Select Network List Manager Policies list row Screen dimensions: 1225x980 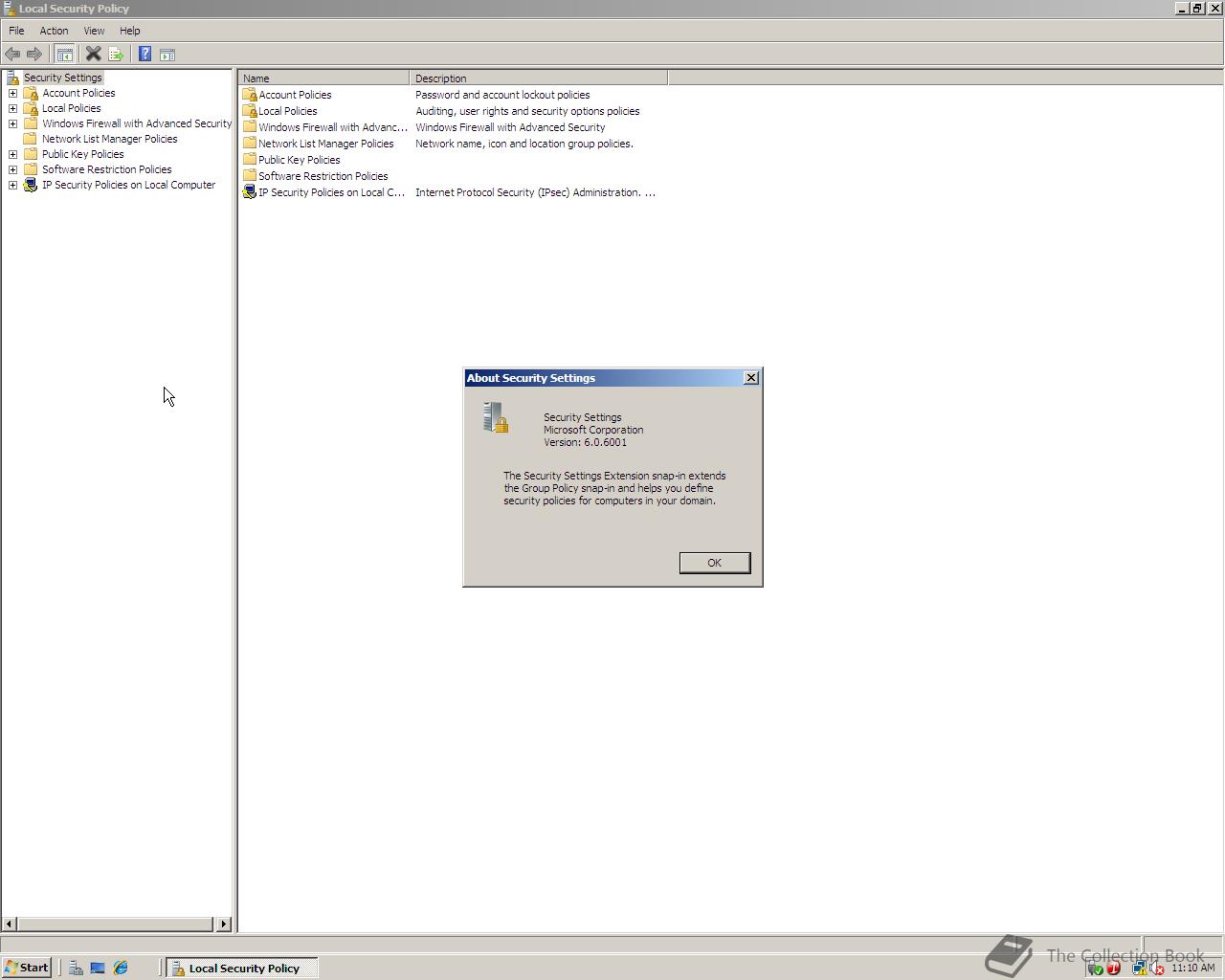pos(454,144)
